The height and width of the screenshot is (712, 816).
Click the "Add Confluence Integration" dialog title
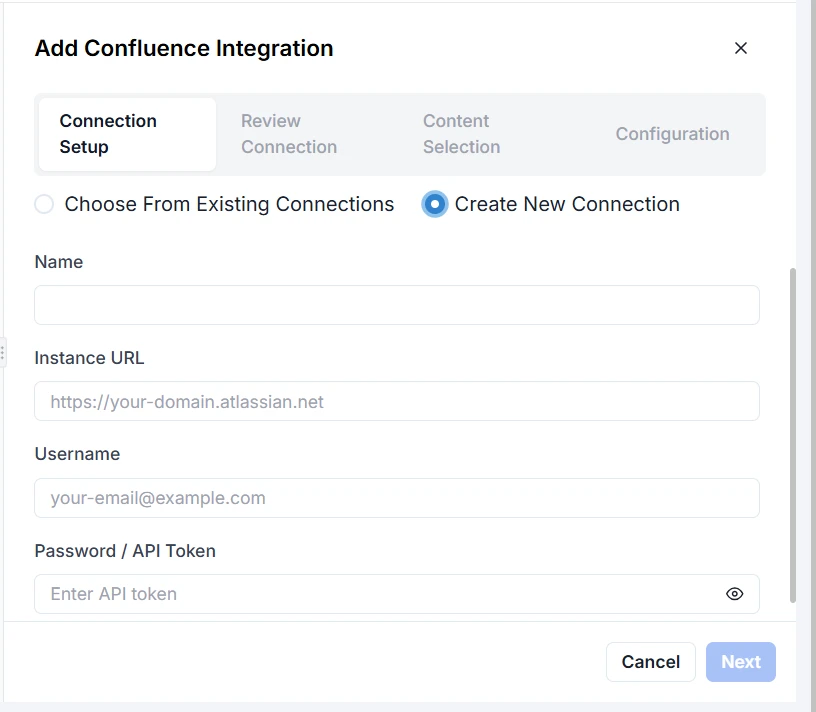click(x=184, y=48)
